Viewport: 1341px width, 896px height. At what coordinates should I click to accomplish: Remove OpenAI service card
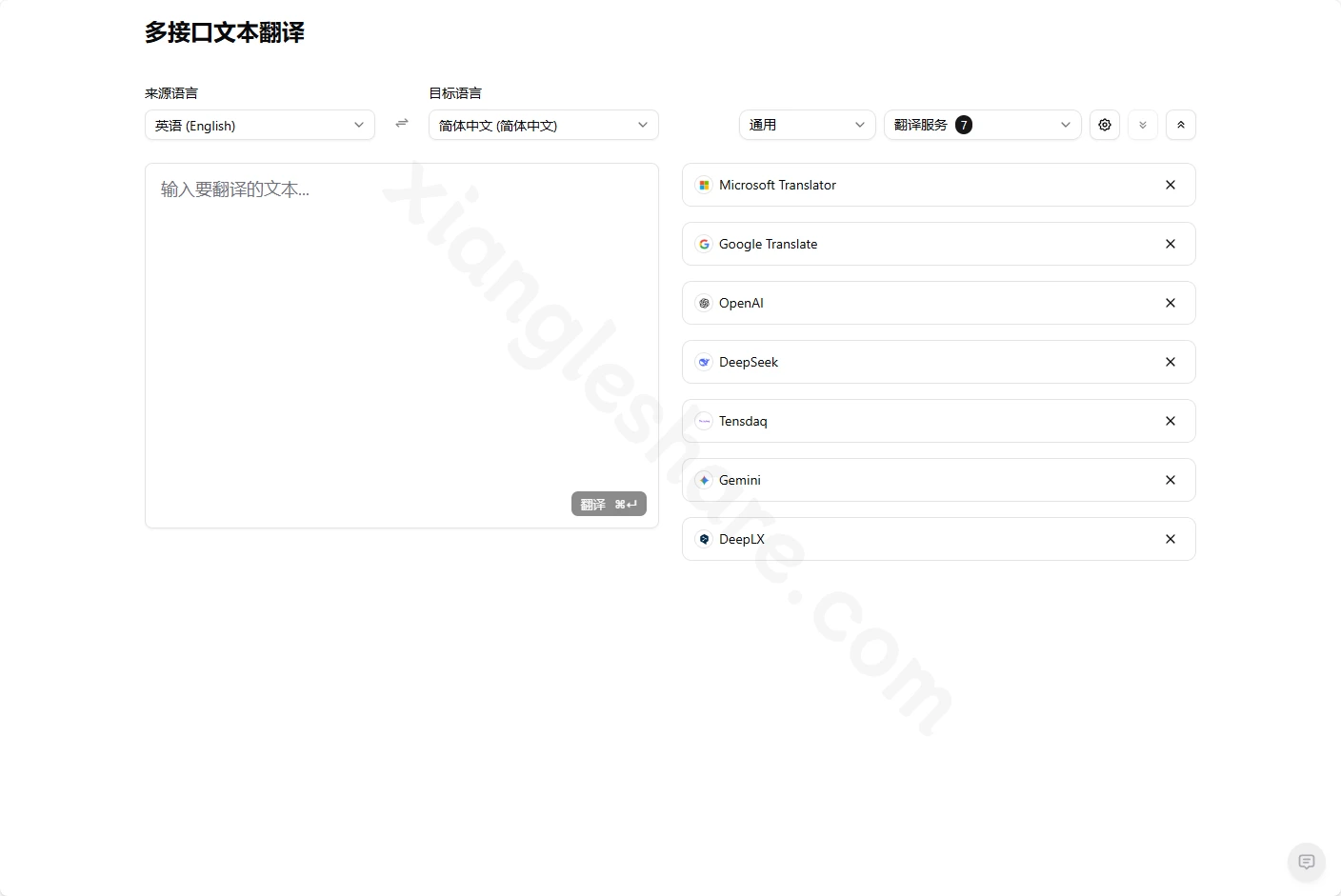pos(1171,303)
